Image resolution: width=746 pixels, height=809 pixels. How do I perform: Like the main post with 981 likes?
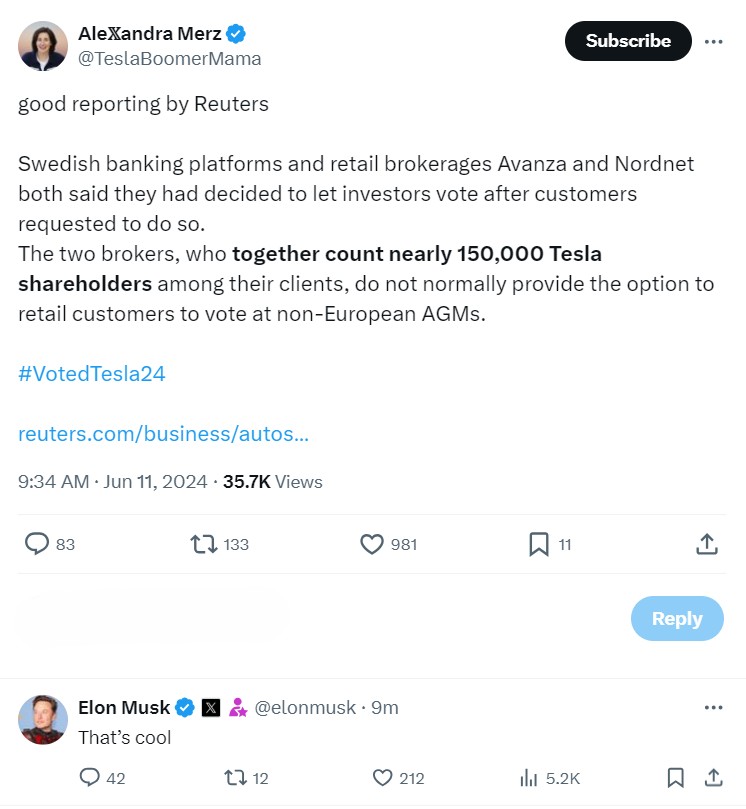click(372, 544)
